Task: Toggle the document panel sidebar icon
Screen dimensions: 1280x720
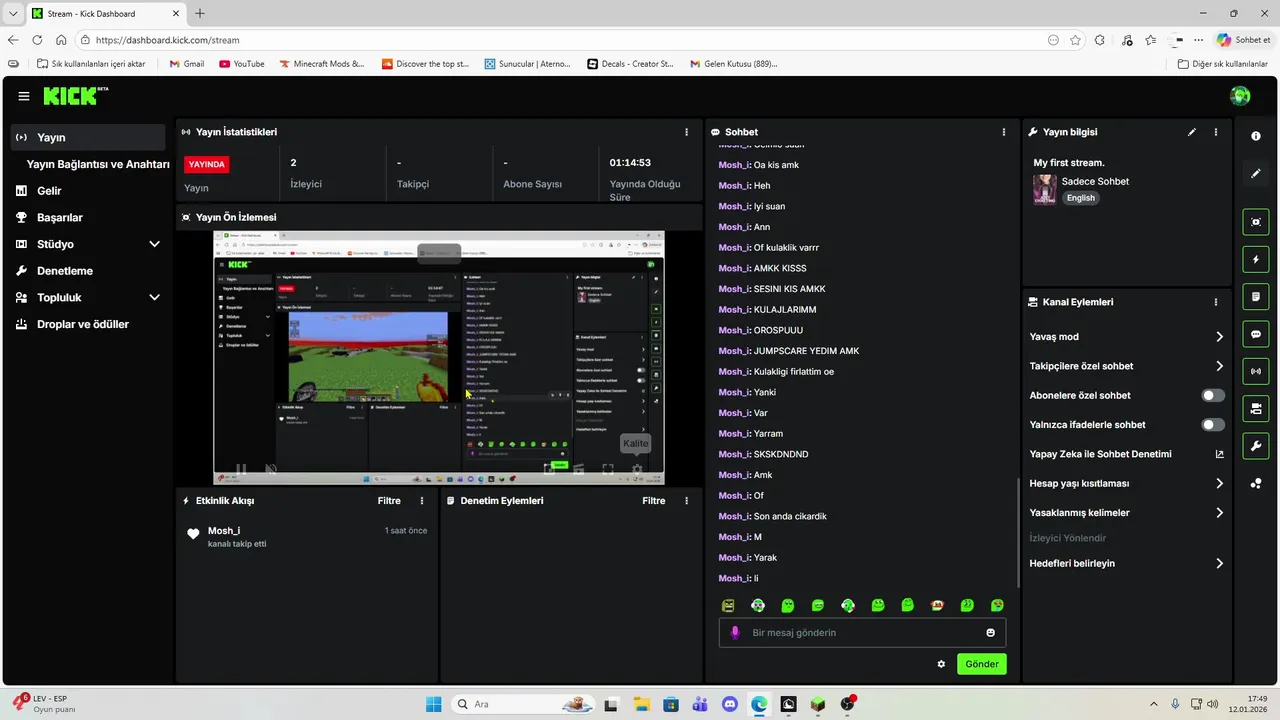Action: pyautogui.click(x=1256, y=297)
